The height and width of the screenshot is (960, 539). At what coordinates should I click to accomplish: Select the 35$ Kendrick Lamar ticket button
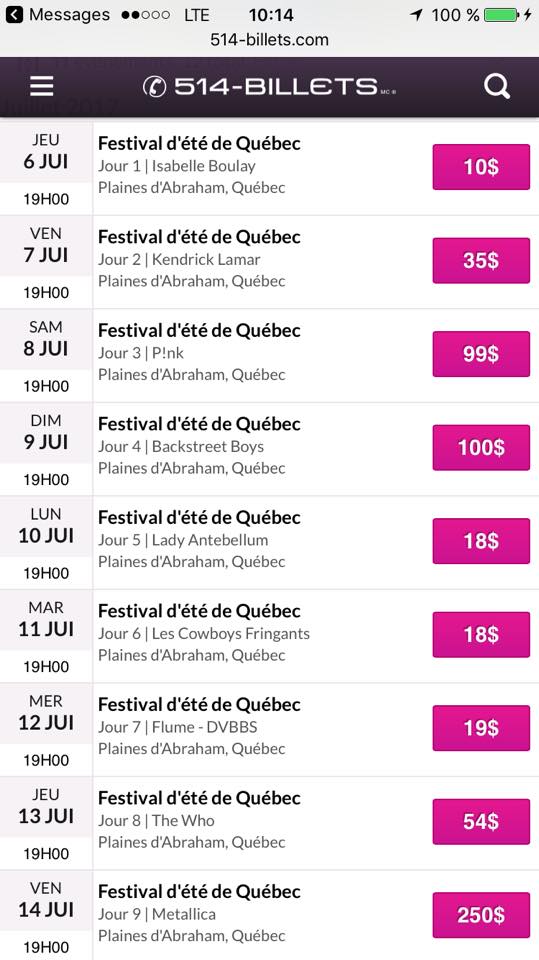481,260
